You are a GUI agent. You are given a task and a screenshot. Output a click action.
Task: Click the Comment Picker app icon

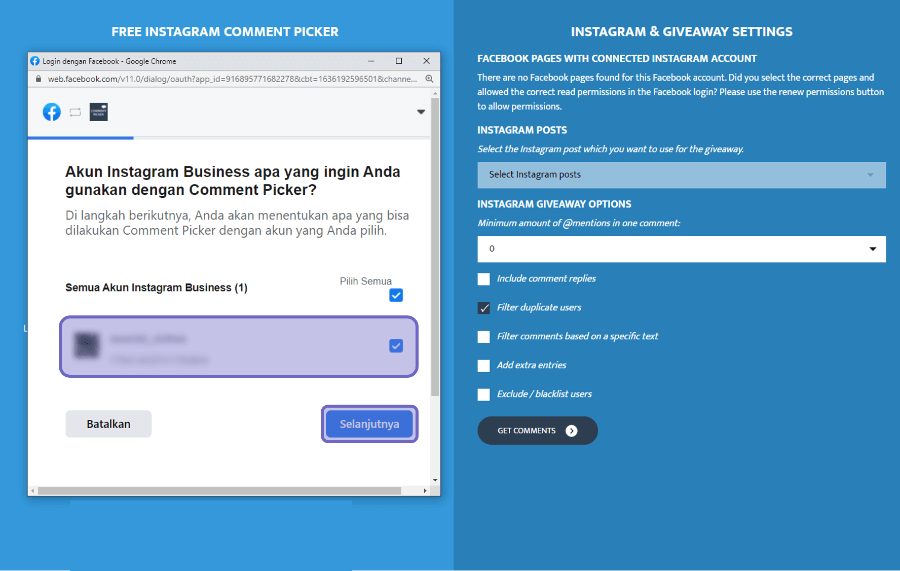coord(99,112)
